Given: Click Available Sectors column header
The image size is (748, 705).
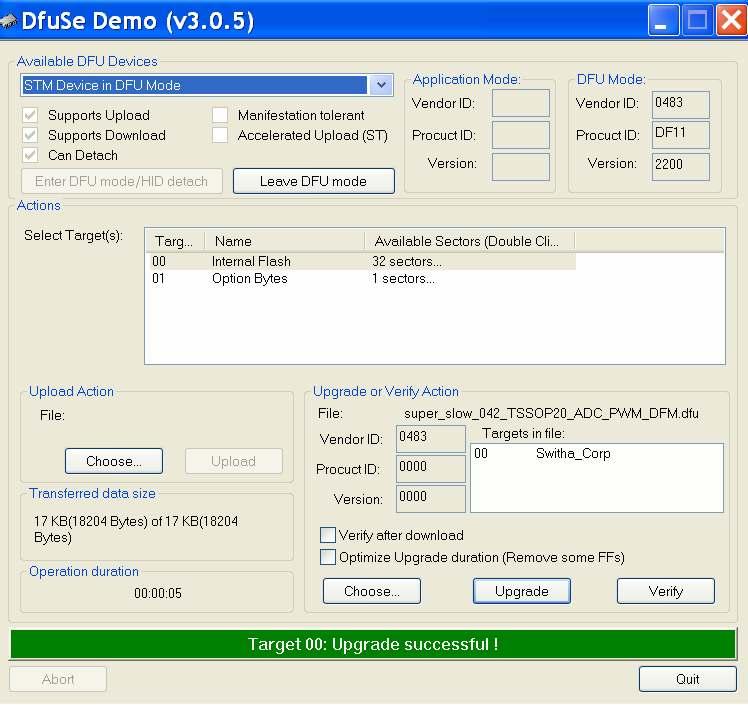Looking at the screenshot, I should (x=469, y=241).
